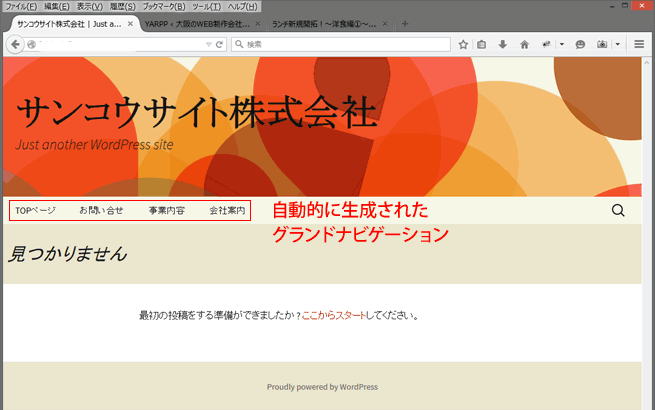Image resolution: width=655 pixels, height=410 pixels.
Task: Open the 編集(E) menu
Action: [57, 7]
